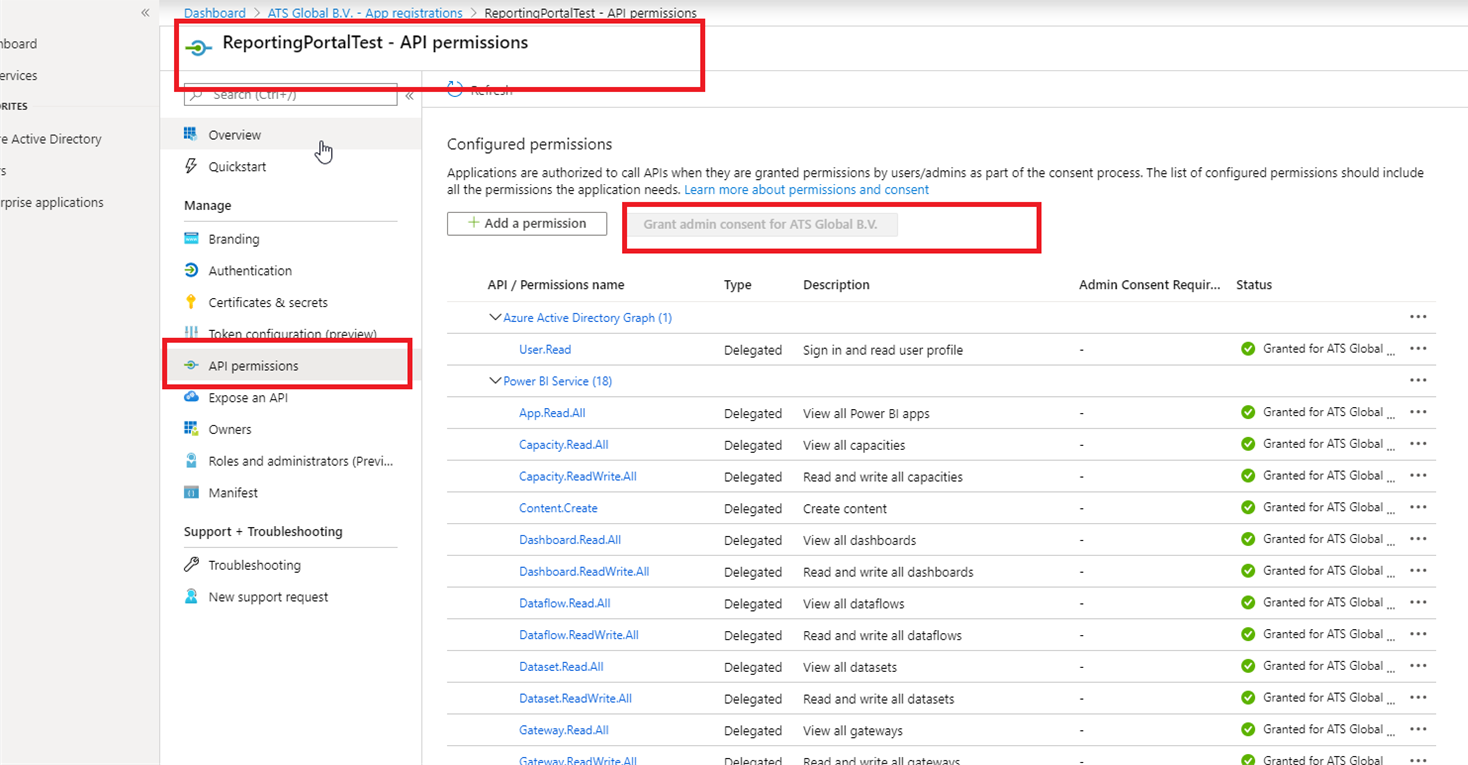
Task: Click 'Read and write all datasets' description
Action: 879,699
